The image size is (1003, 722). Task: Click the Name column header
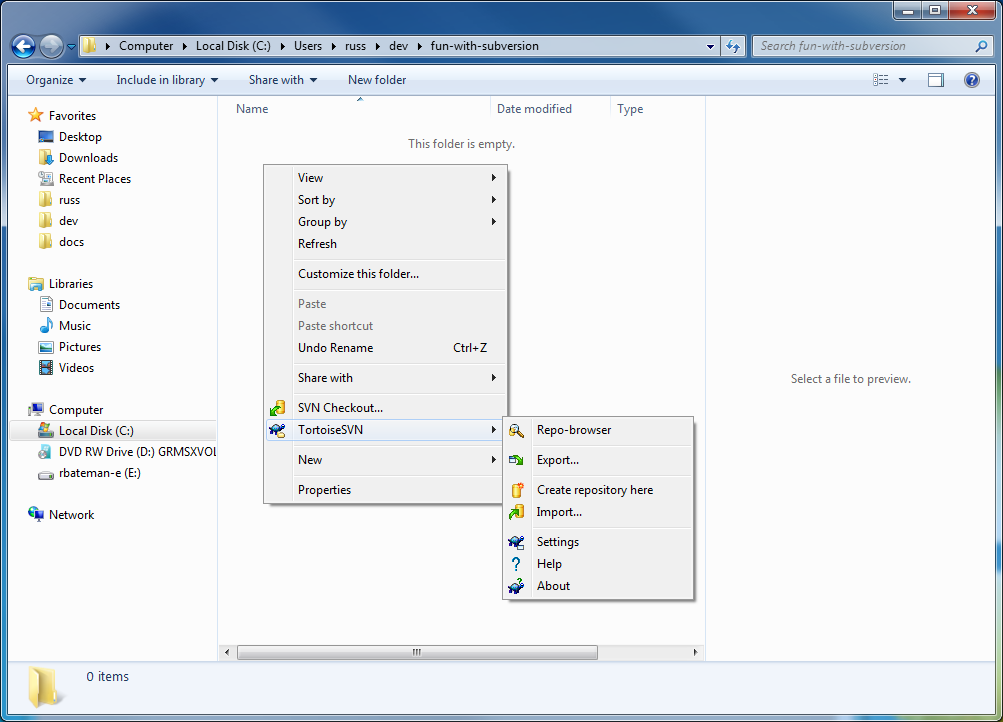tap(359, 109)
